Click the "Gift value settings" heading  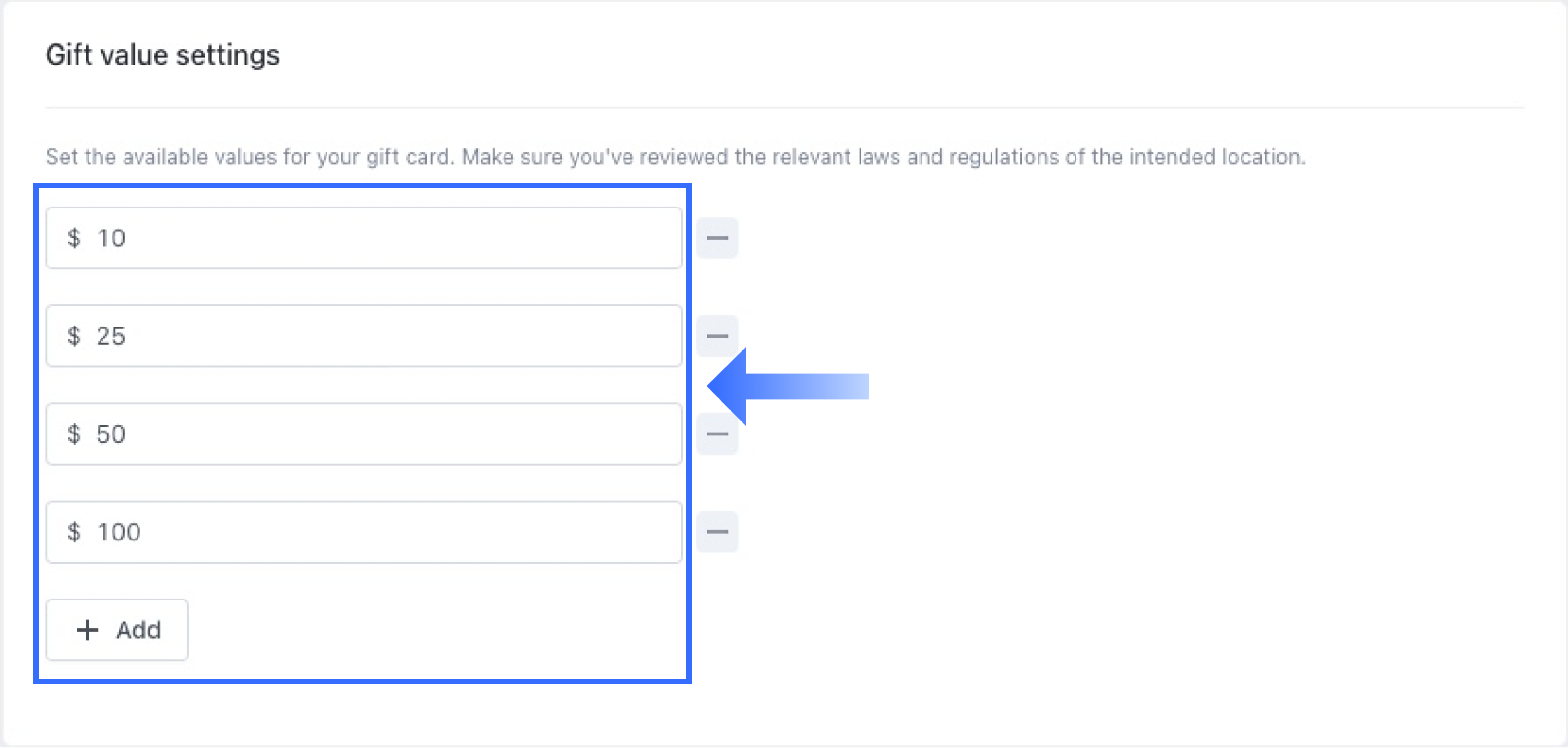[162, 55]
